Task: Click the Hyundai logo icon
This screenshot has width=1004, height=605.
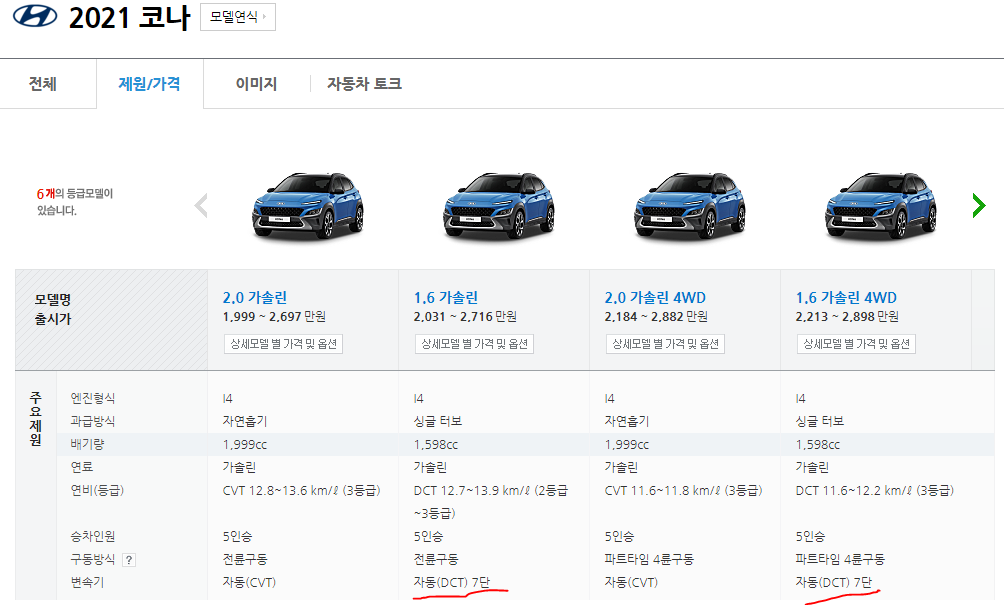Action: click(x=35, y=16)
